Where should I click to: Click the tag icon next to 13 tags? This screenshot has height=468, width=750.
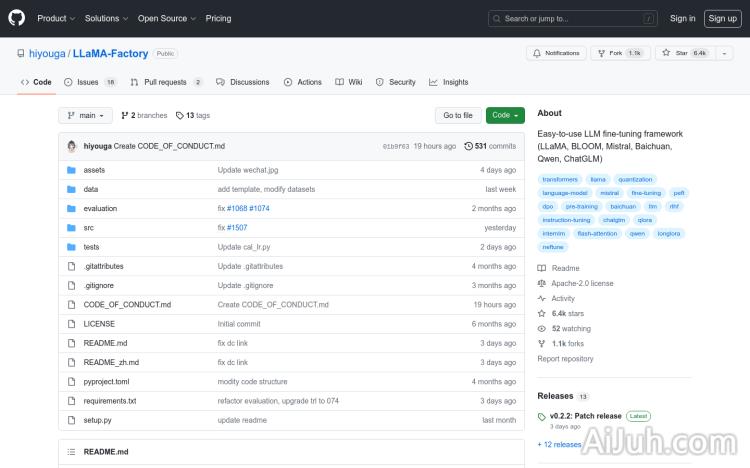pos(179,115)
